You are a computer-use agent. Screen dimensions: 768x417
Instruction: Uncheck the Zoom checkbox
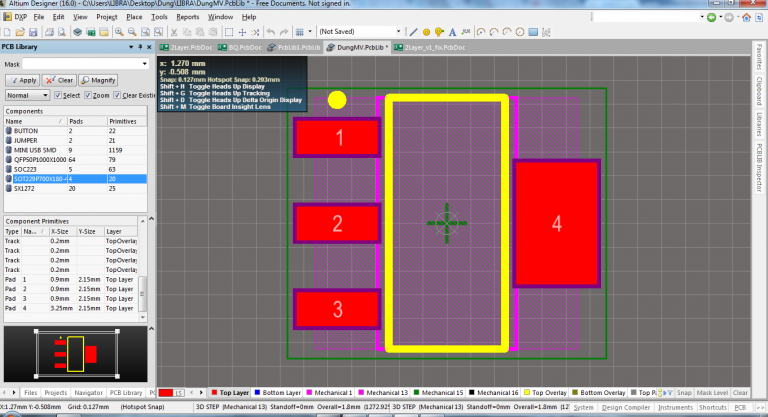87,95
